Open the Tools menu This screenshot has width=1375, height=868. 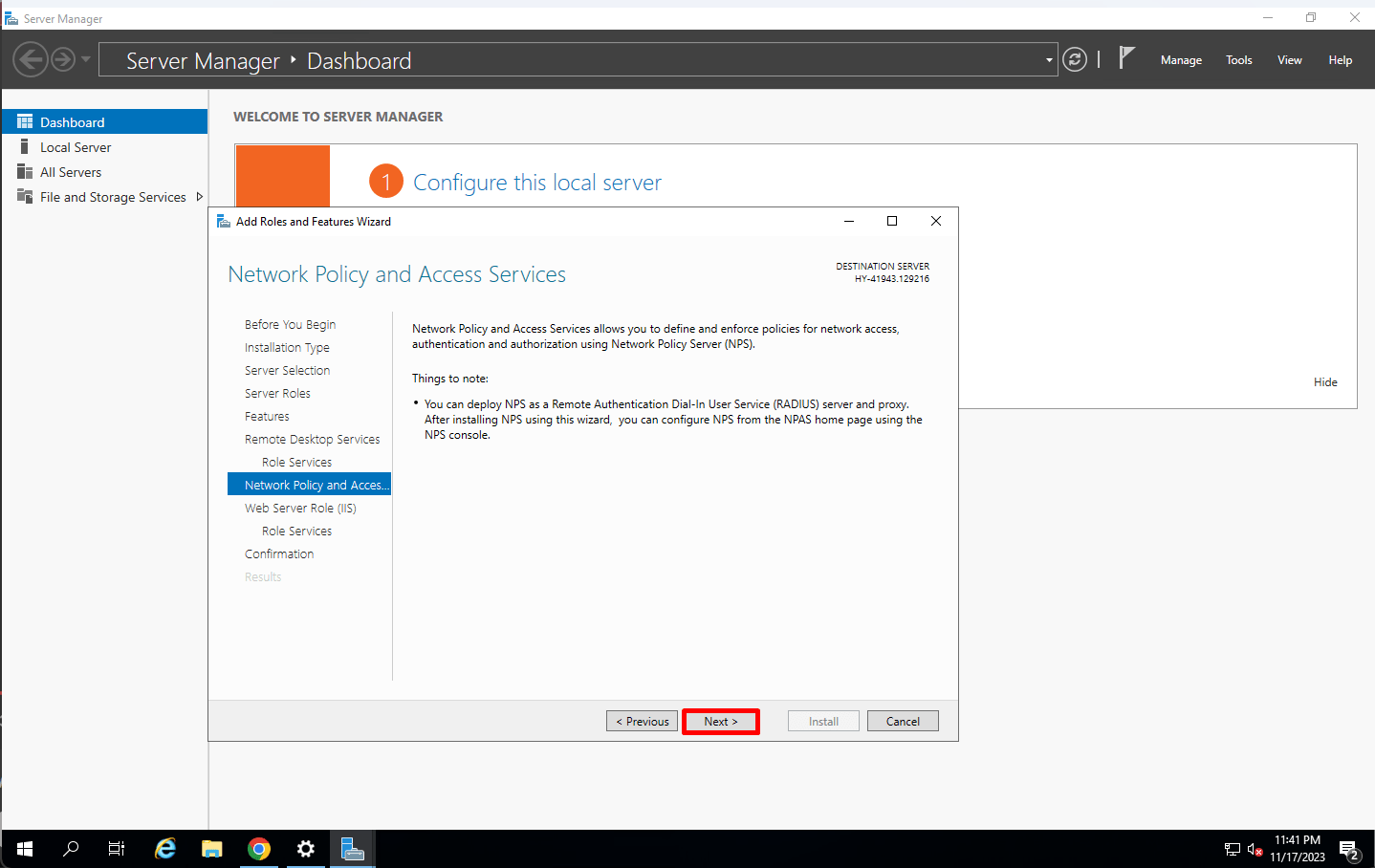click(x=1238, y=59)
